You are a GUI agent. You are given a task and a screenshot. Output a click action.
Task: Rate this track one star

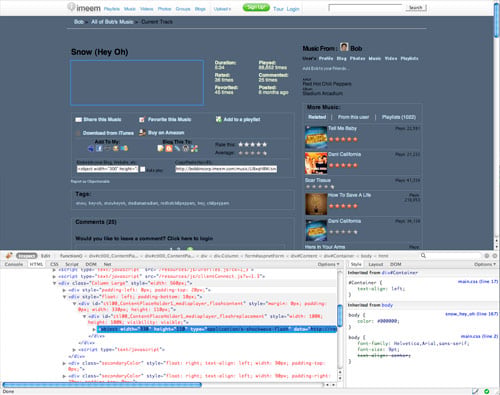point(241,145)
